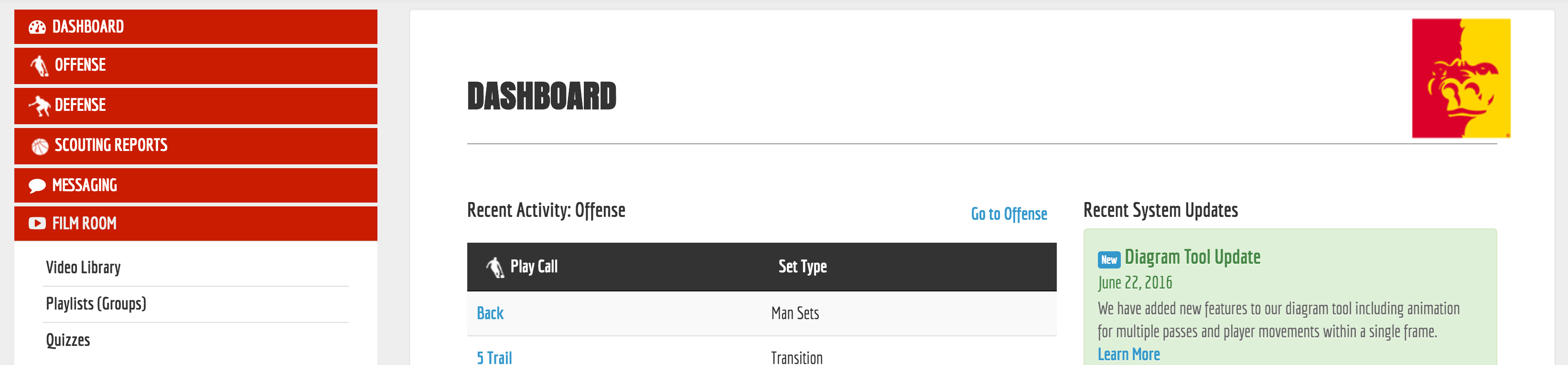Click the Film Room video icon
Image resolution: width=1568 pixels, height=365 pixels.
point(37,224)
